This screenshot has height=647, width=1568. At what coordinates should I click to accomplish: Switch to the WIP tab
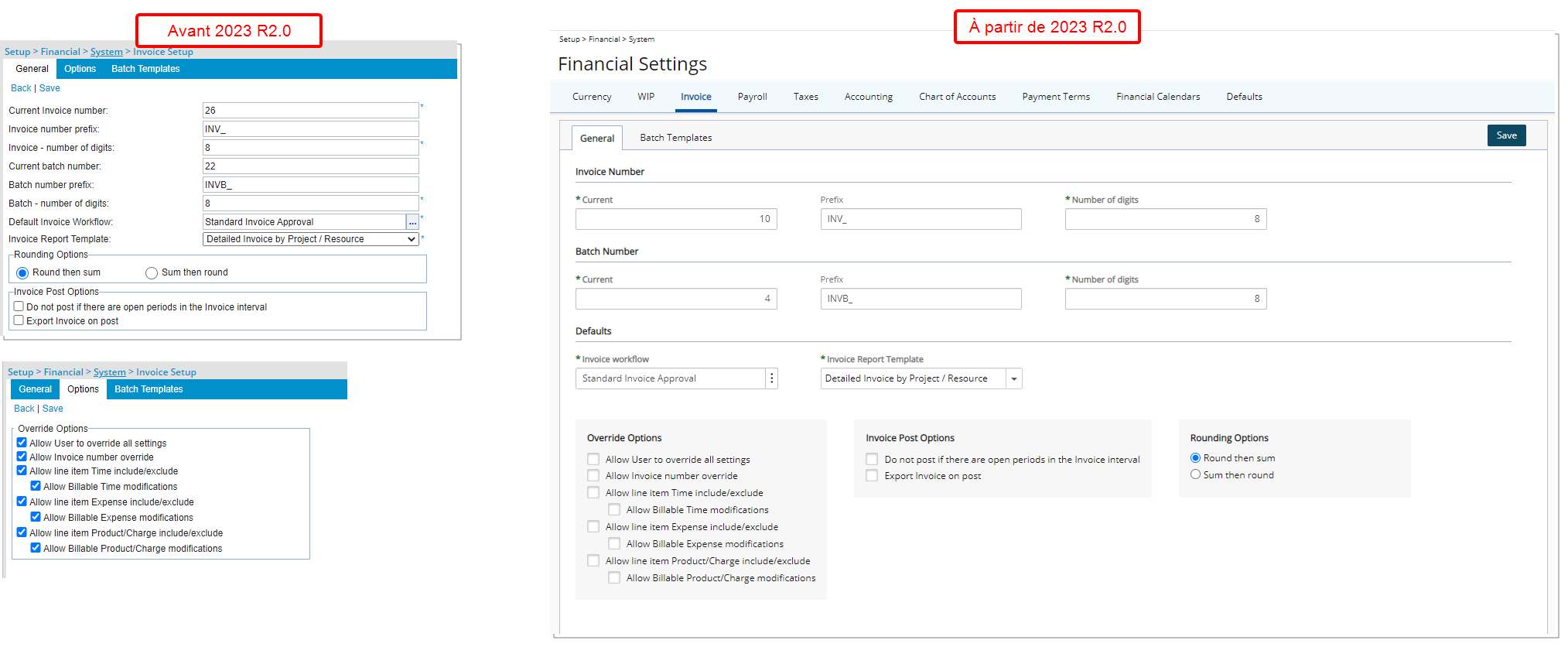[x=646, y=97]
